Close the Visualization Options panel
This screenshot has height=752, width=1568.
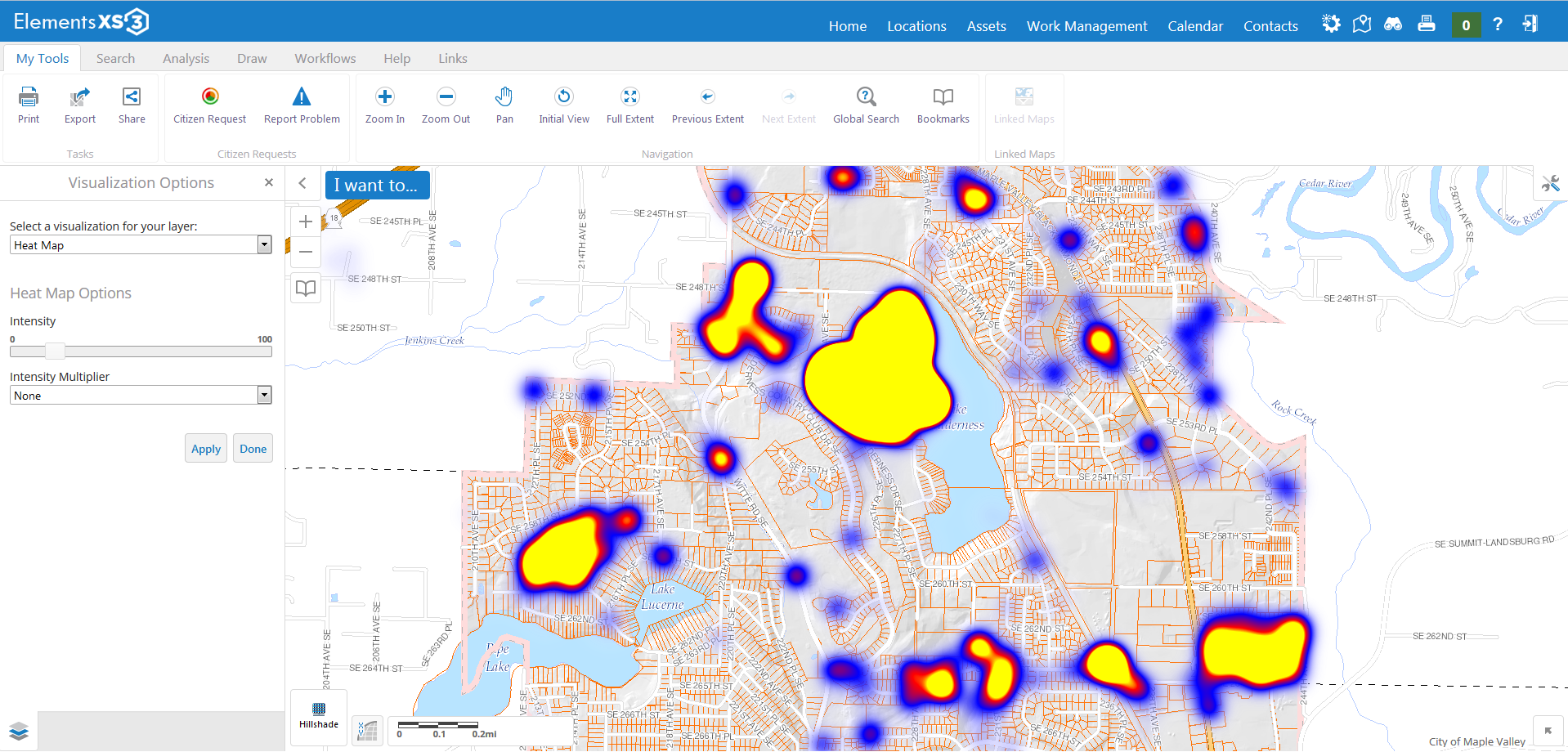pos(269,182)
